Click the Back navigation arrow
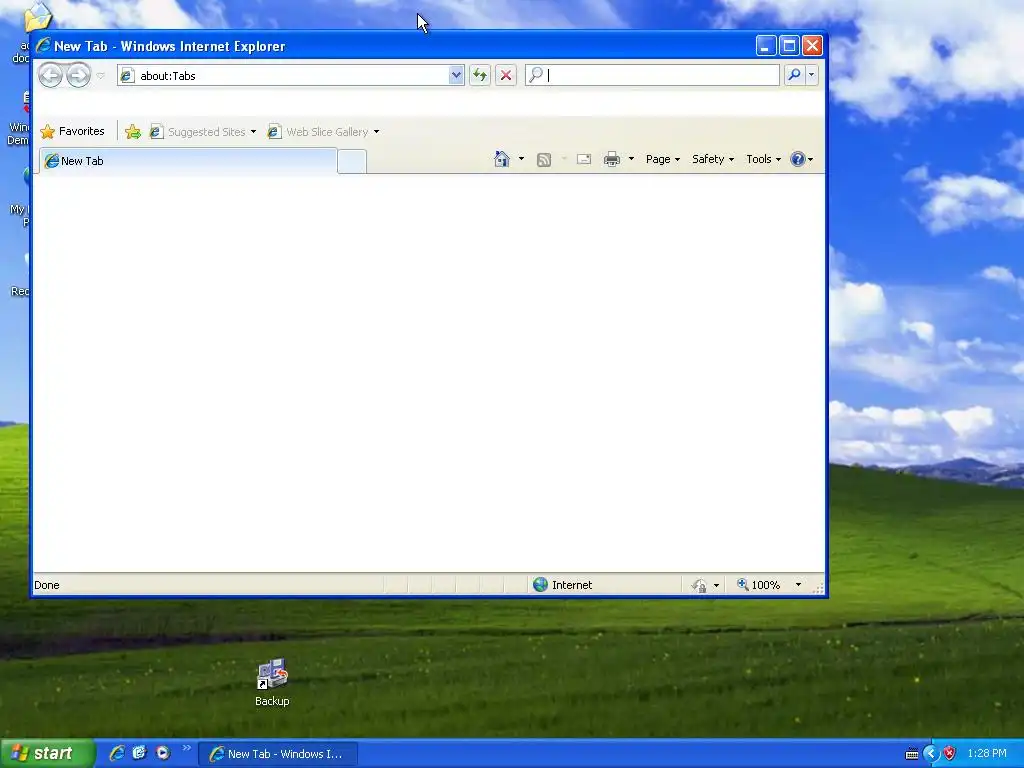 [50, 75]
